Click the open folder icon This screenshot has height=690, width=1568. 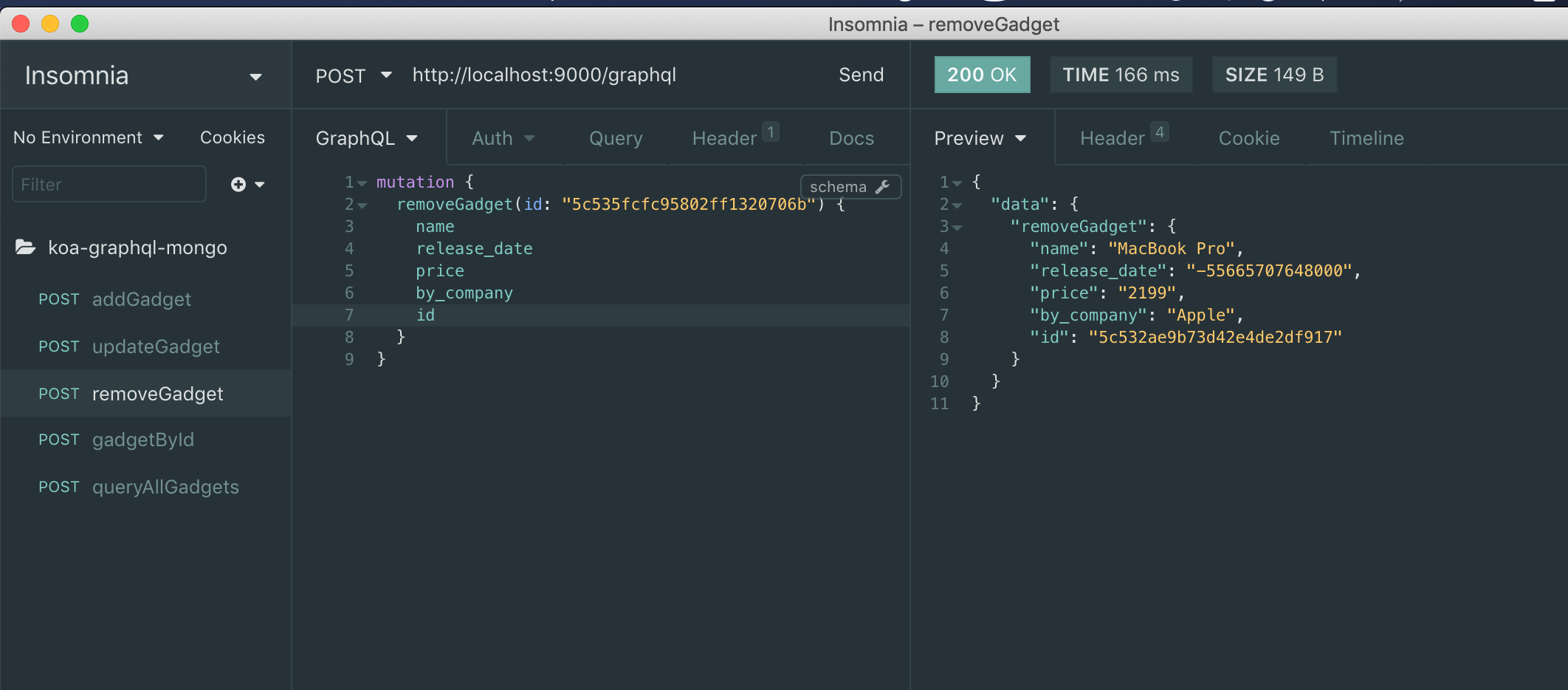[x=25, y=247]
